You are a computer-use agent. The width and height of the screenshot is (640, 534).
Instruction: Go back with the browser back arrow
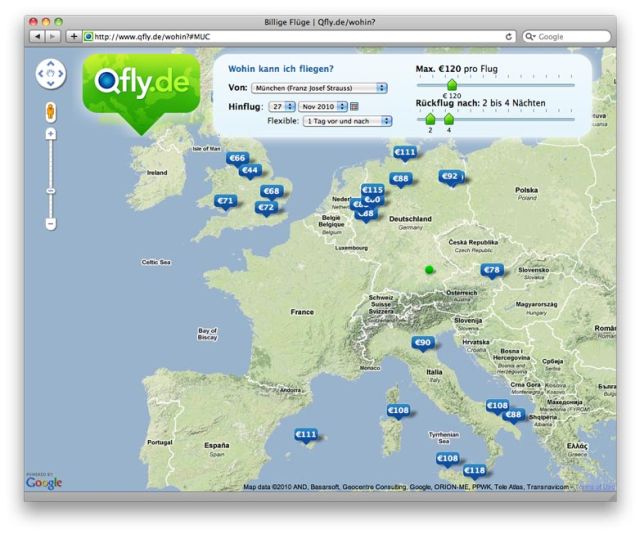tap(38, 37)
